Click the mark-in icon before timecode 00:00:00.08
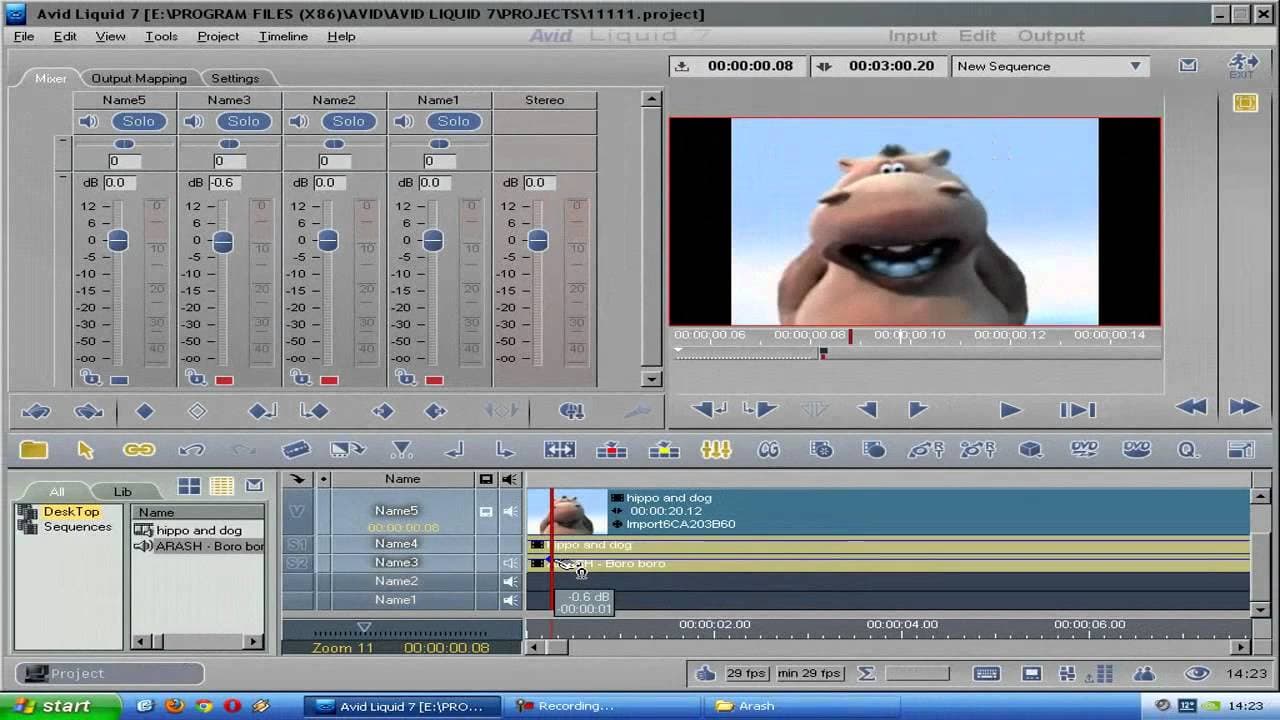This screenshot has width=1280, height=720. [682, 66]
